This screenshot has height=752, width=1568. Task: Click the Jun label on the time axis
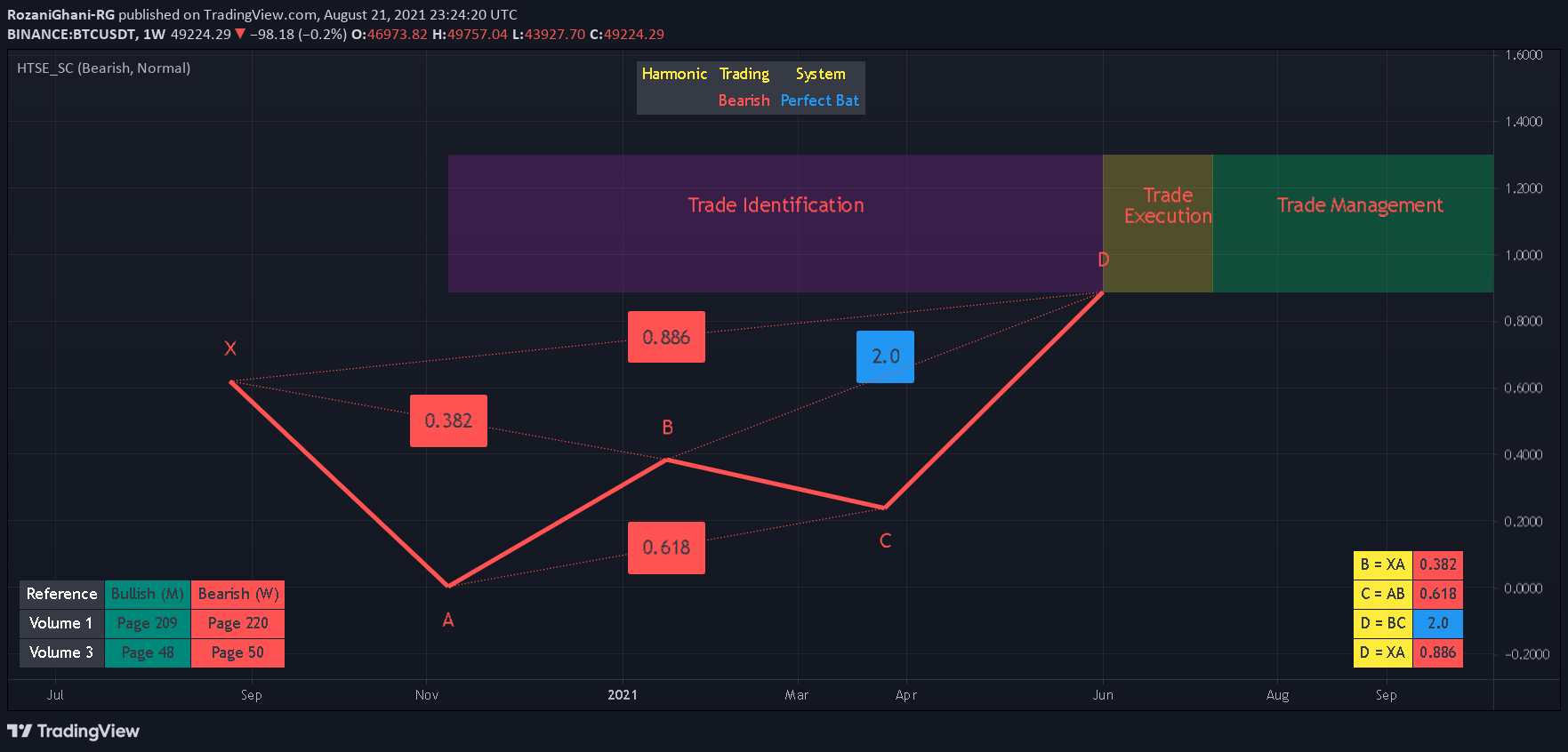coord(1103,695)
